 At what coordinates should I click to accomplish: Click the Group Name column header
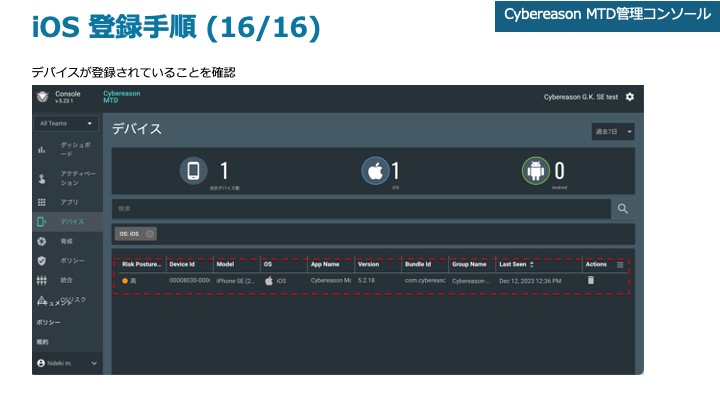[469, 264]
